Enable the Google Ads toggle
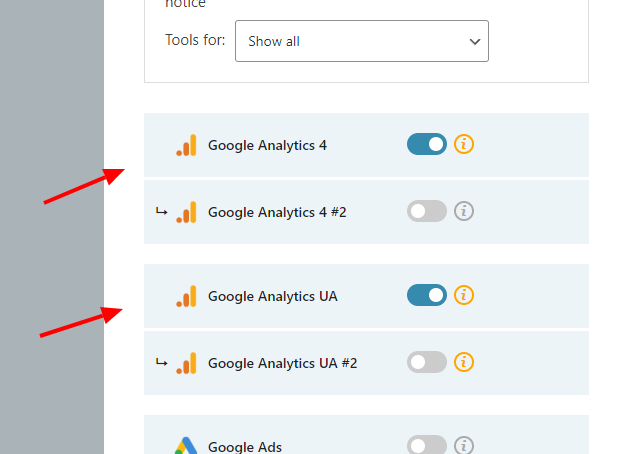The width and height of the screenshot is (627, 454). [x=427, y=446]
